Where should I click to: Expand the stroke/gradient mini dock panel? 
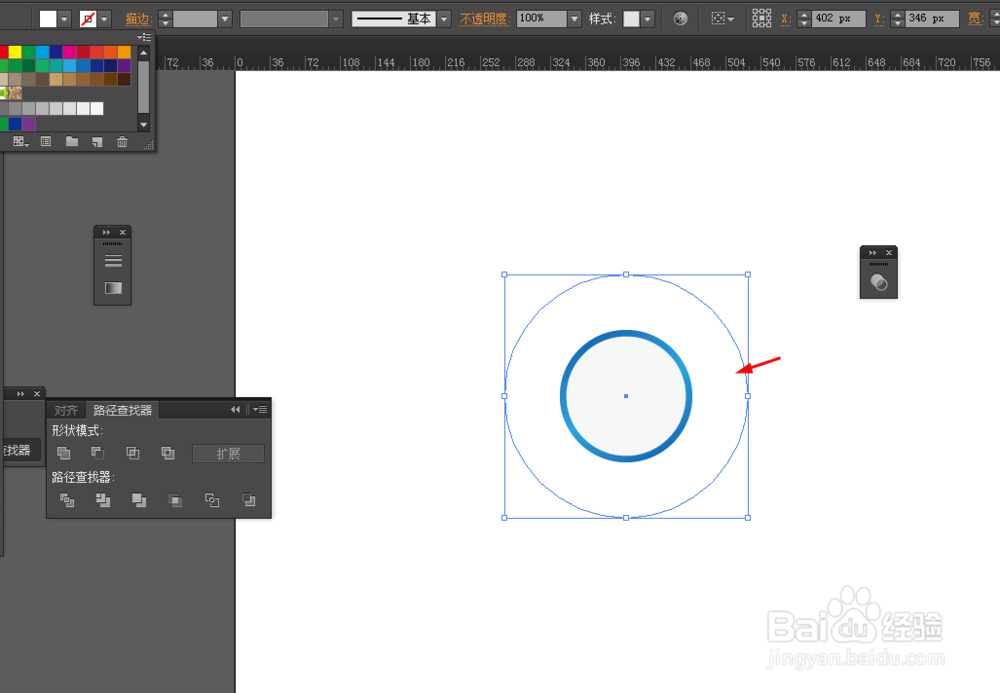pyautogui.click(x=106, y=232)
